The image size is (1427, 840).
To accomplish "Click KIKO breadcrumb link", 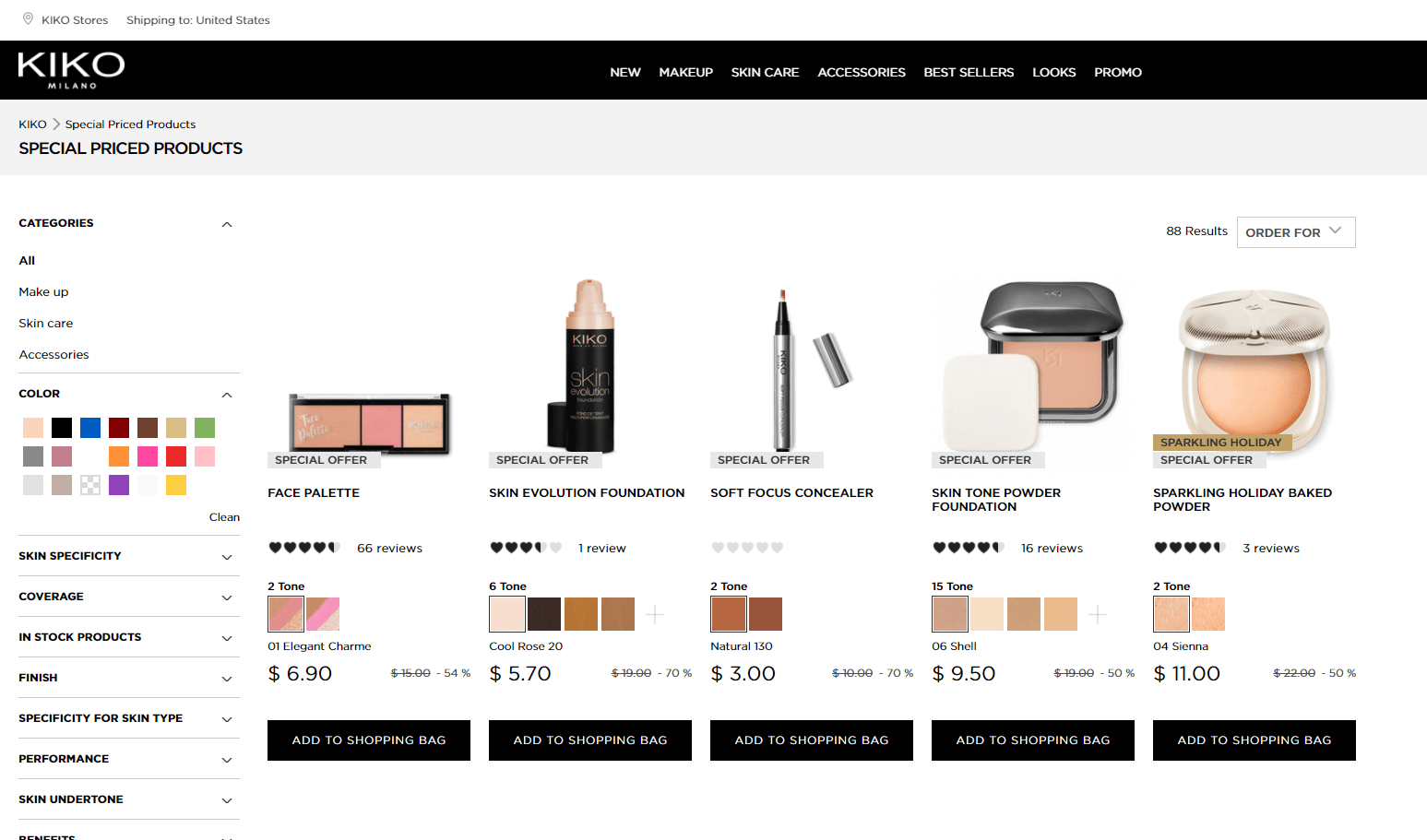I will [32, 124].
